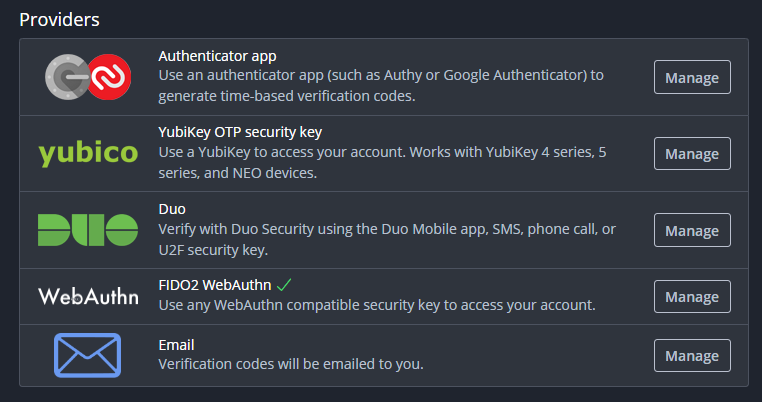The image size is (762, 402).
Task: Click the green Duo logo
Action: tap(88, 230)
